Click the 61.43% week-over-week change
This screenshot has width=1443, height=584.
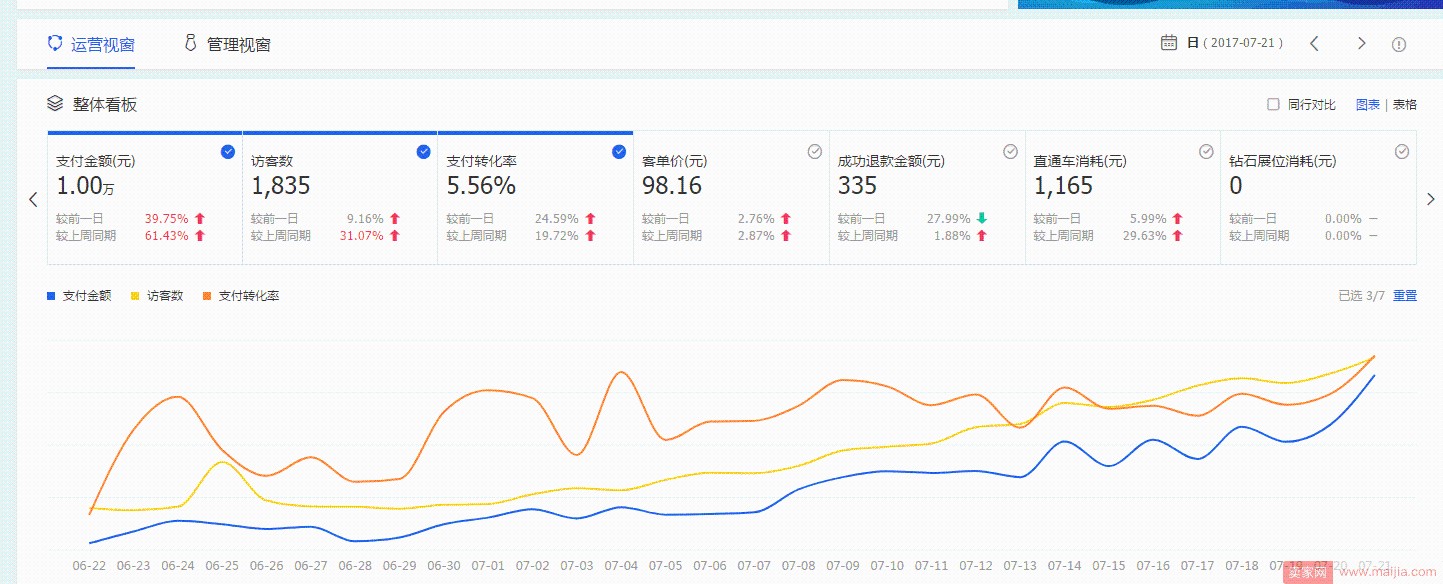[166, 236]
